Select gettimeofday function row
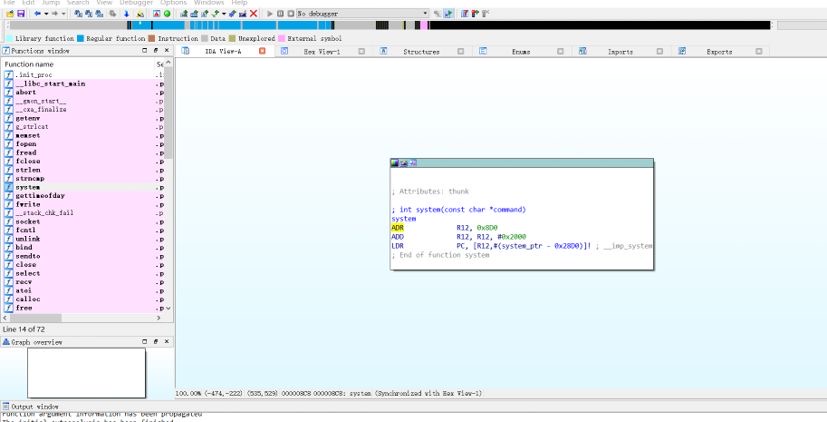Image resolution: width=827 pixels, height=422 pixels. click(83, 196)
